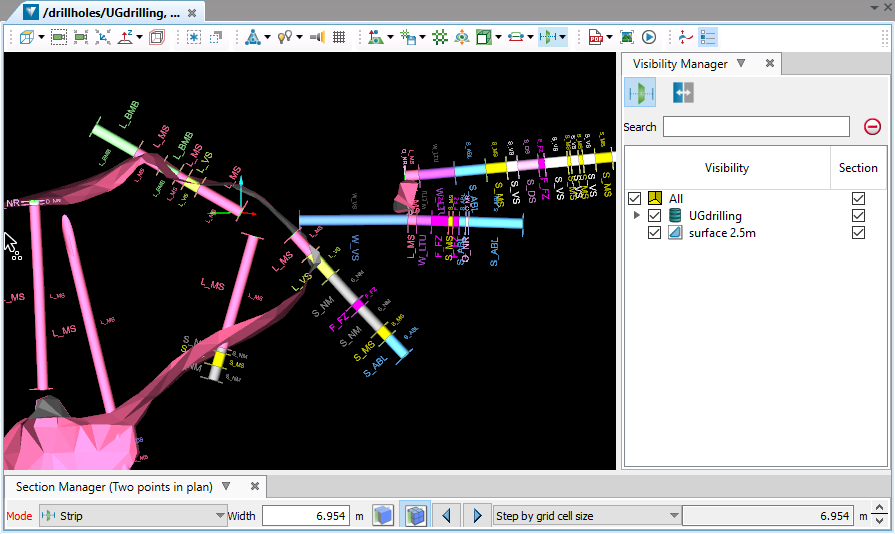Step section forward with right arrow

pyautogui.click(x=477, y=516)
